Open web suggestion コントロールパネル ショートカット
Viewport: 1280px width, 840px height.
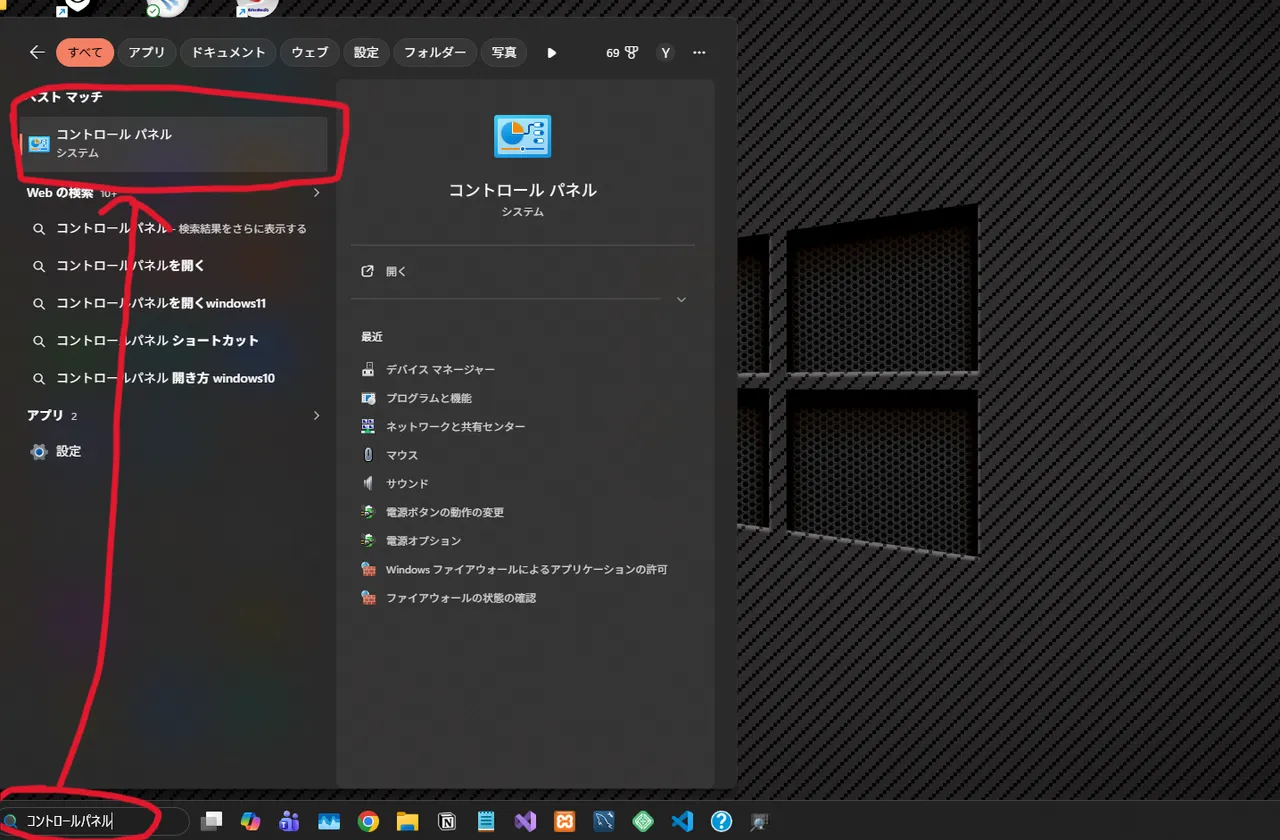174,341
